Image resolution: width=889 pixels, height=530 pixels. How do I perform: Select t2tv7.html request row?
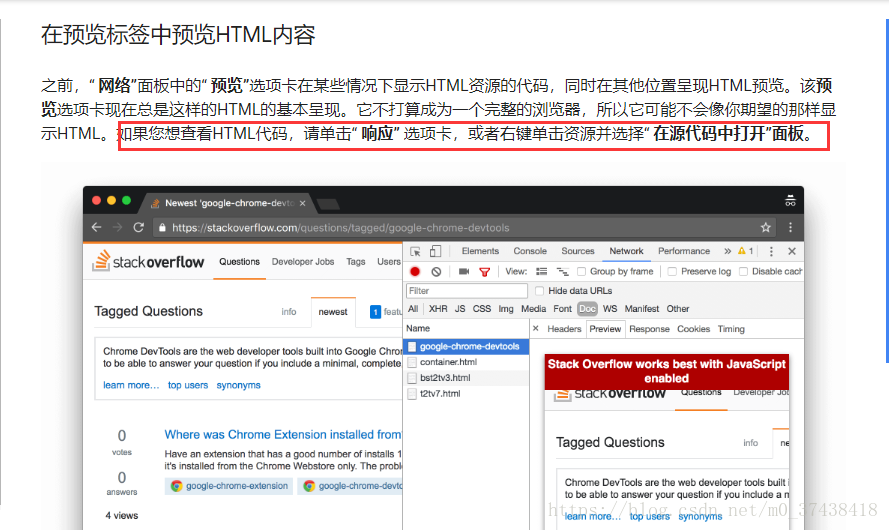(467, 394)
